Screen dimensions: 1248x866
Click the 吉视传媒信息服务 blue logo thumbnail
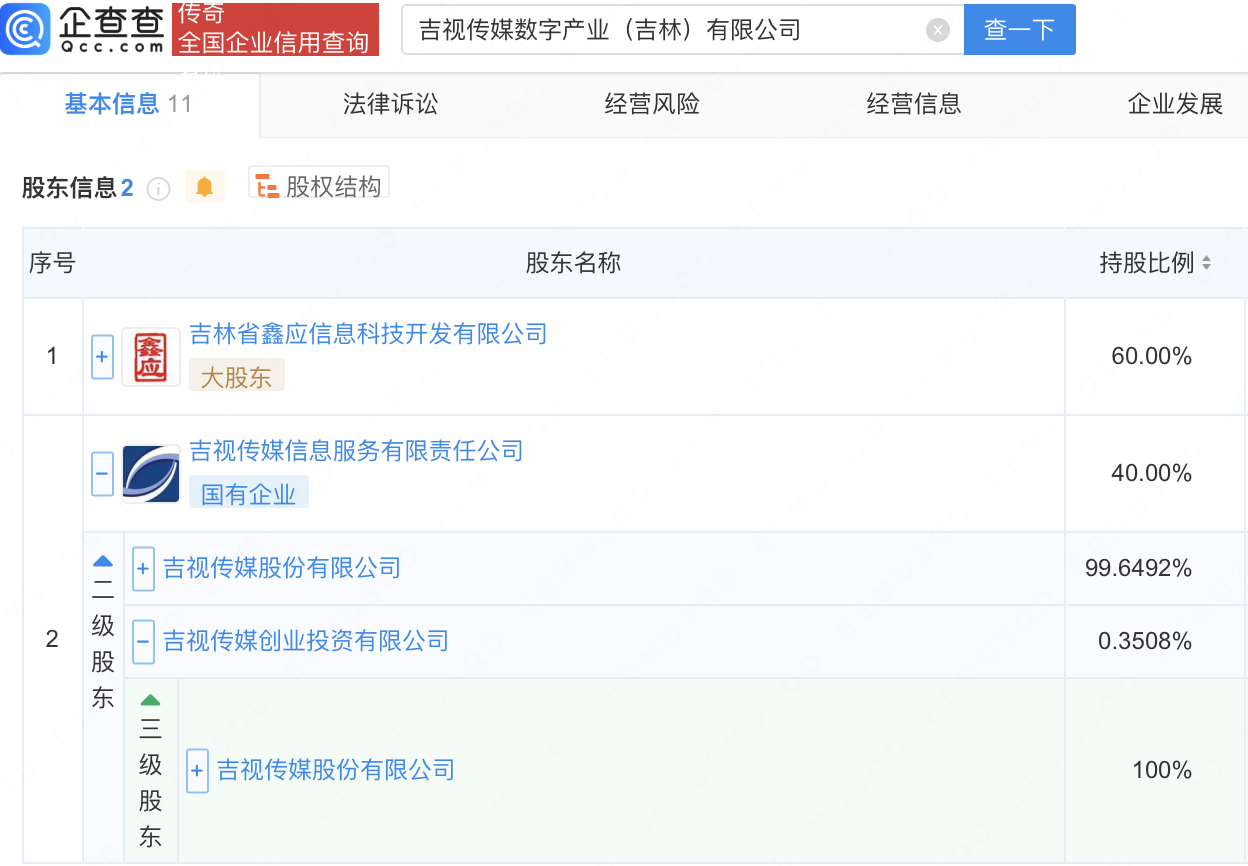pos(151,473)
